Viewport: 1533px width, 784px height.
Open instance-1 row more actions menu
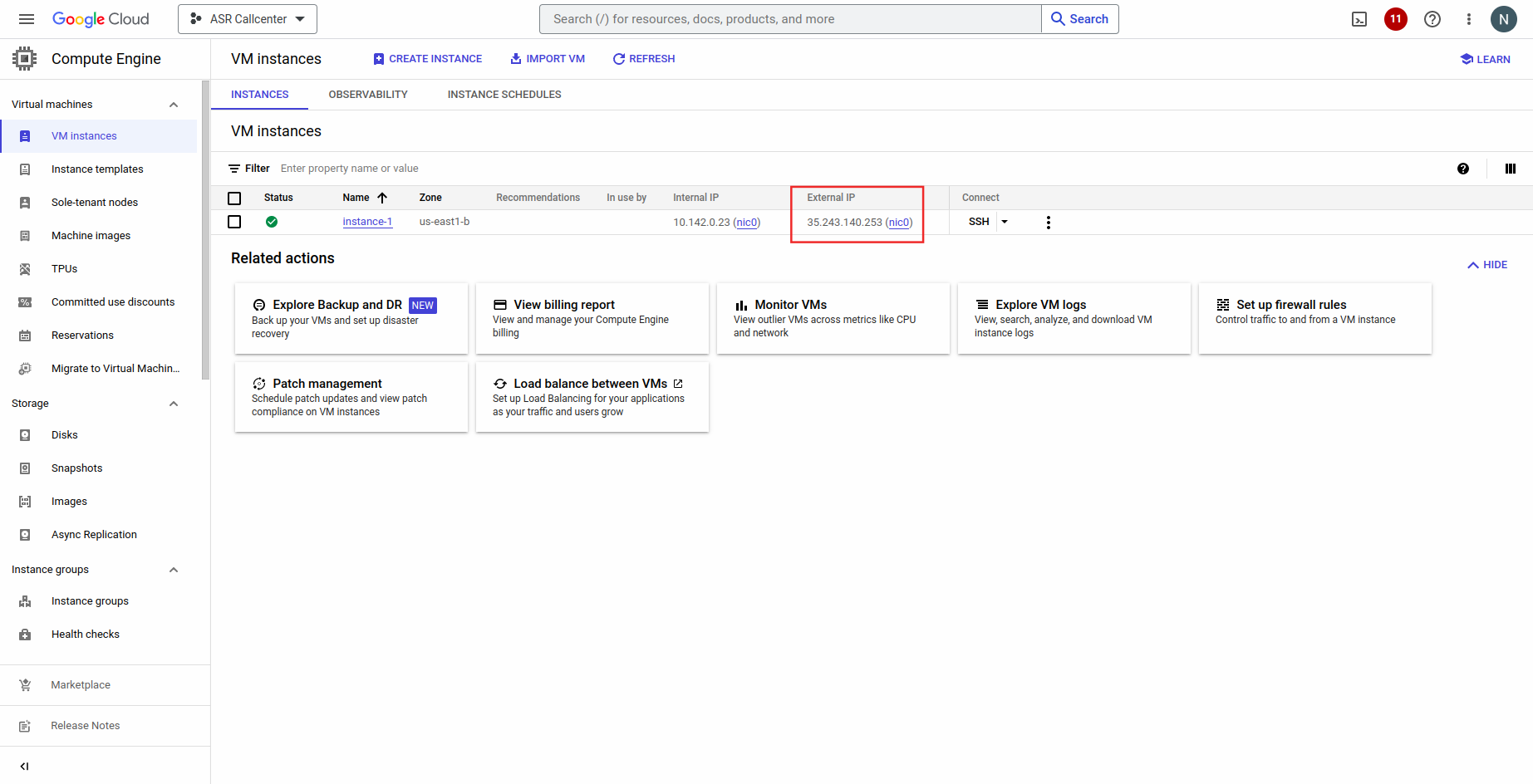click(1049, 223)
